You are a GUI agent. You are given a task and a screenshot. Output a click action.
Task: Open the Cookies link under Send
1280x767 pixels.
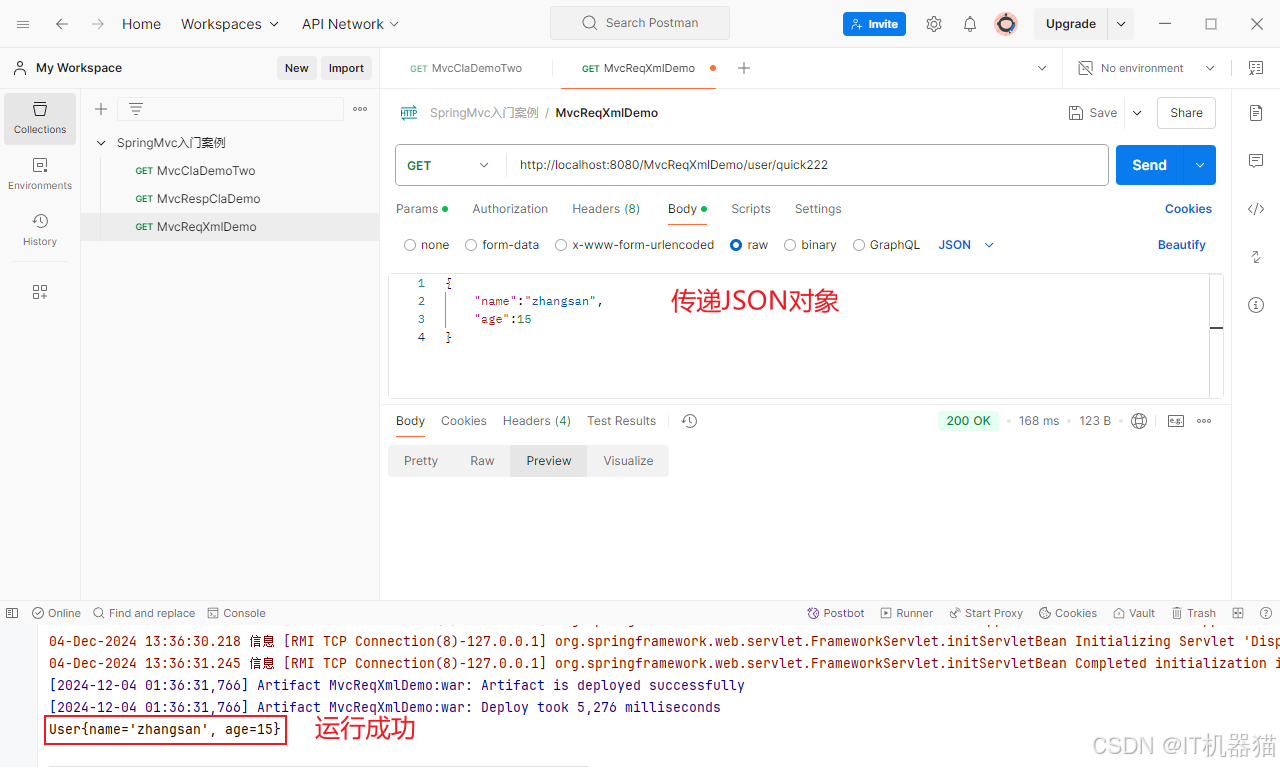[1188, 209]
